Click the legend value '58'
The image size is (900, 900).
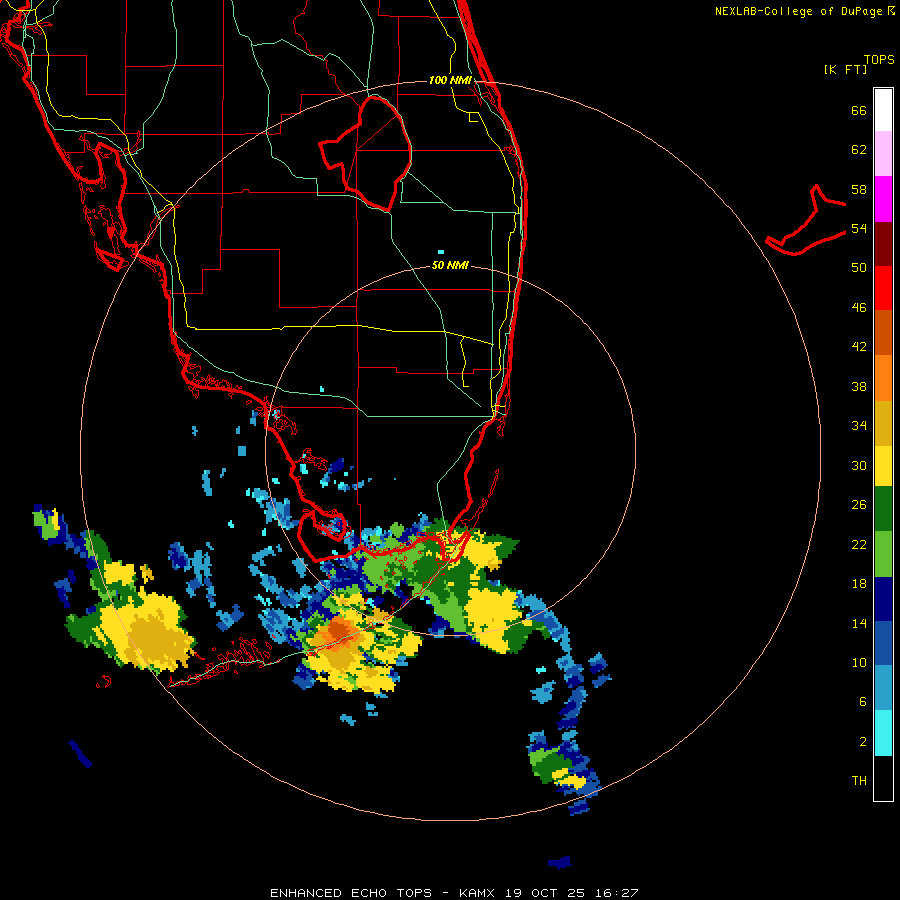(859, 189)
